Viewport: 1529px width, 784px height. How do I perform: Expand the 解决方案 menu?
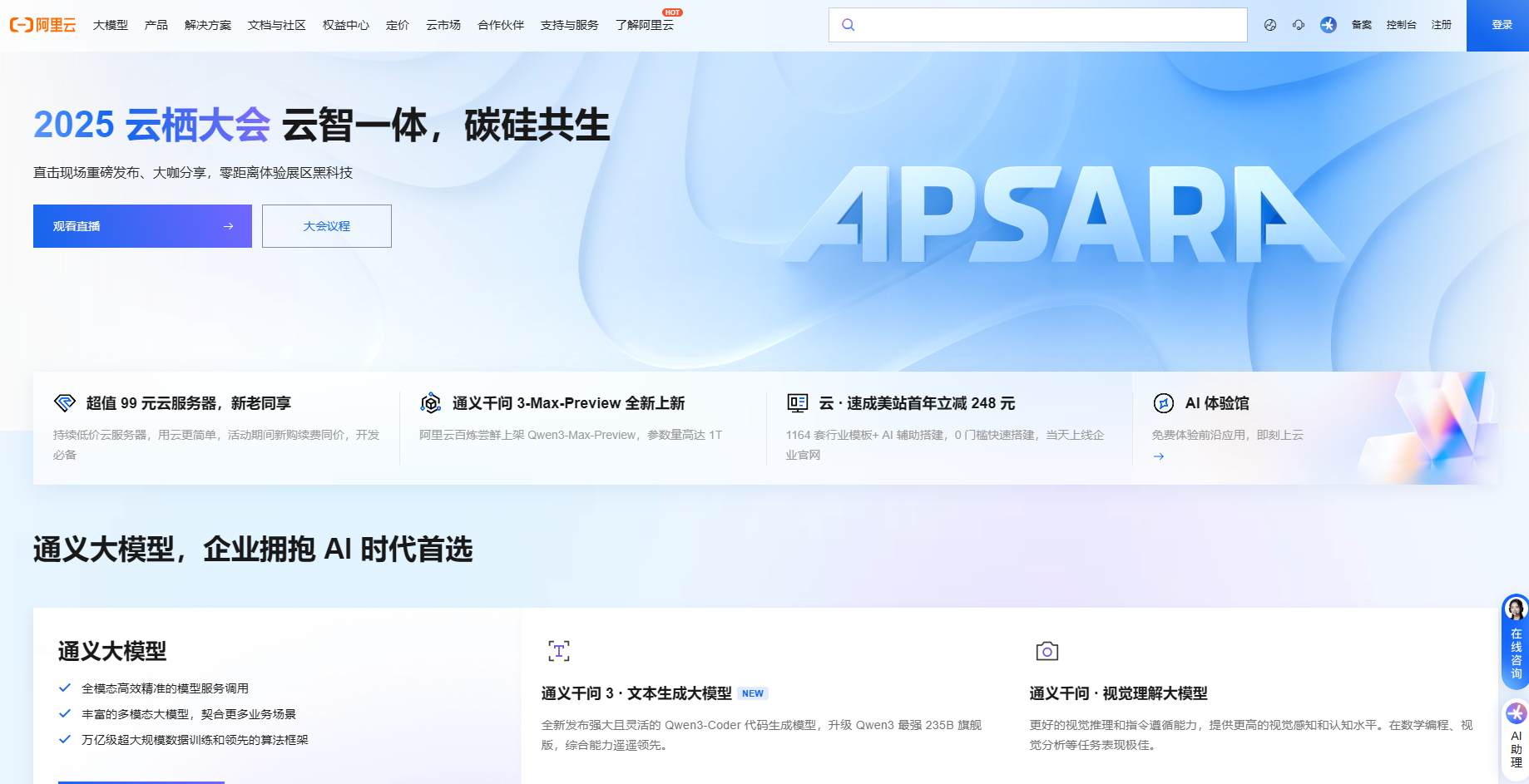coord(208,25)
